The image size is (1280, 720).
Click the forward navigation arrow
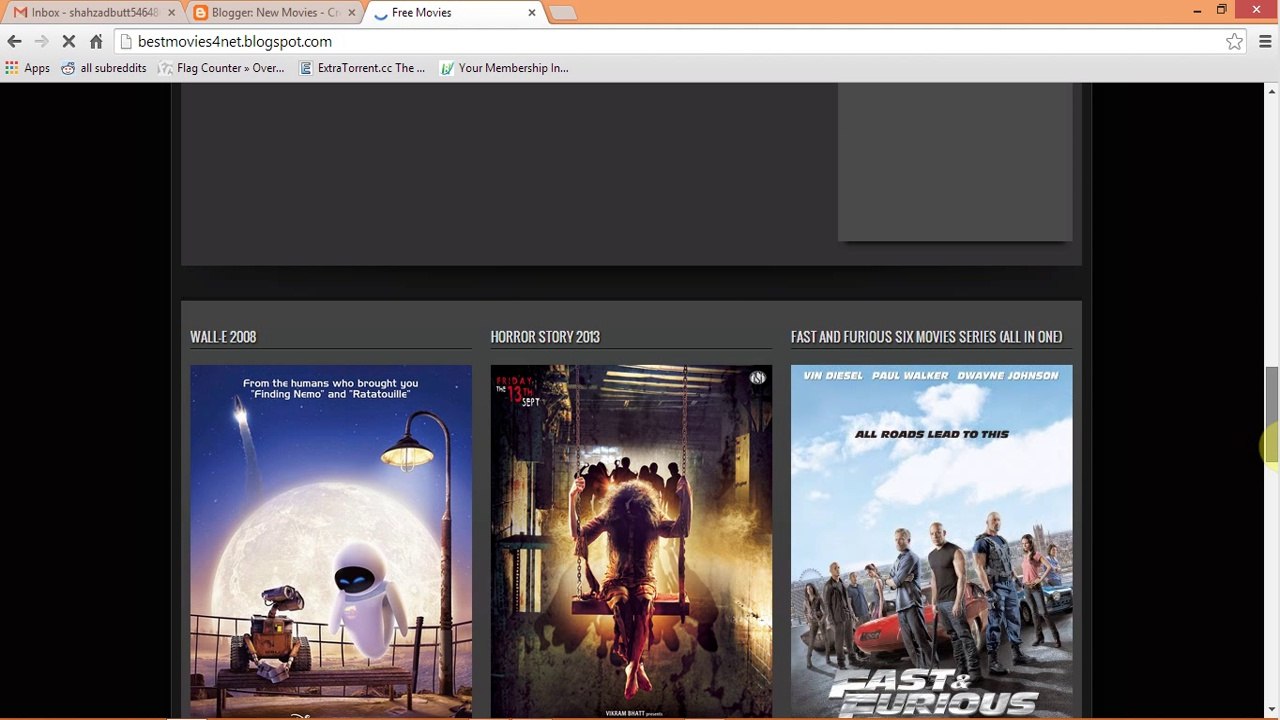[41, 41]
